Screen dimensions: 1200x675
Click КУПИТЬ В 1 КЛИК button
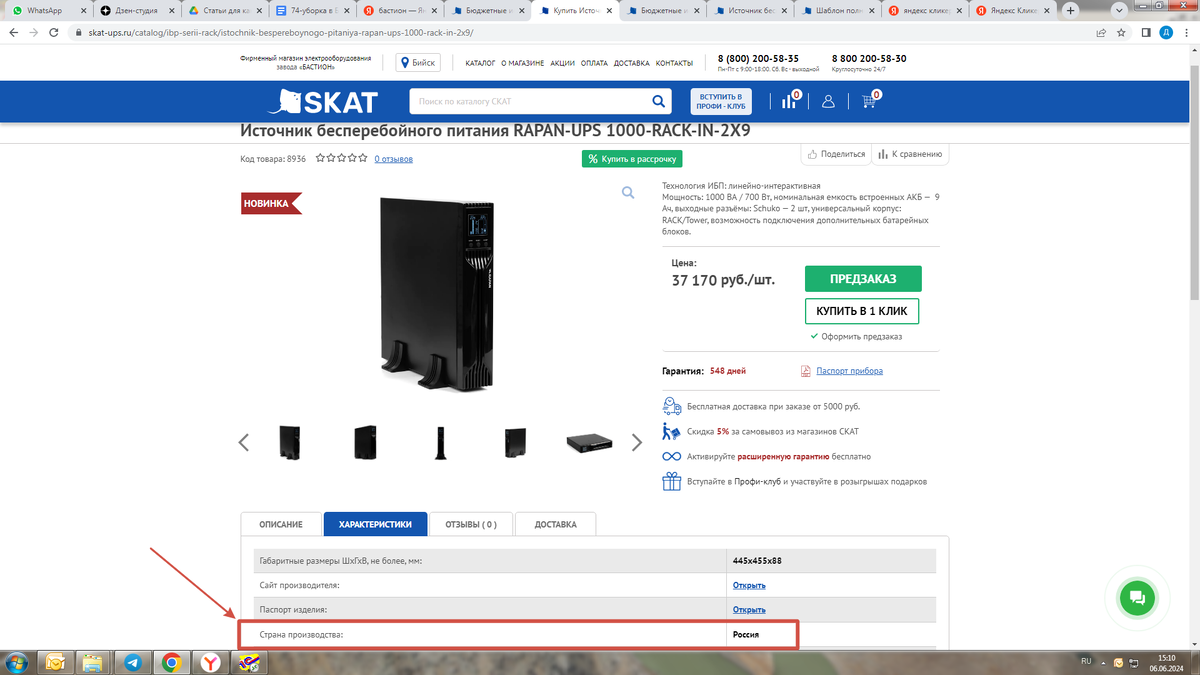pyautogui.click(x=862, y=311)
